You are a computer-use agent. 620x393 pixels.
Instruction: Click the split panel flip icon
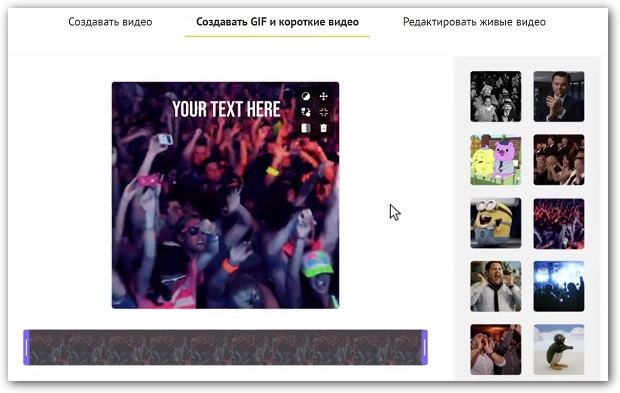[x=306, y=128]
